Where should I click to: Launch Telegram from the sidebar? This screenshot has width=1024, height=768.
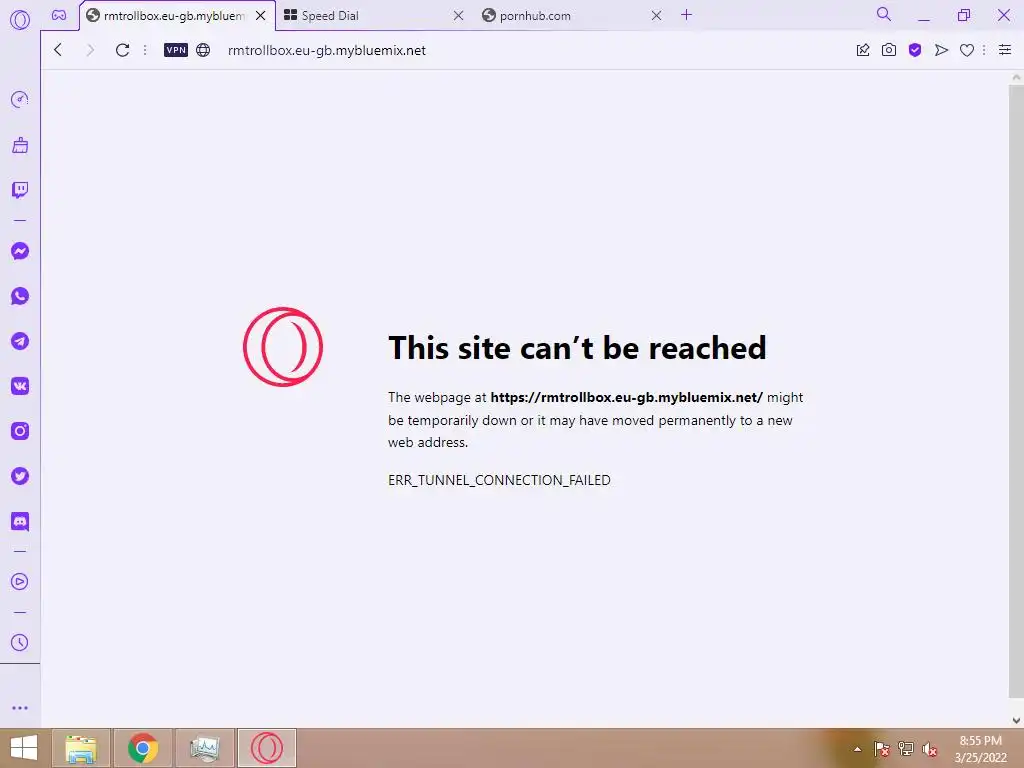(x=20, y=341)
